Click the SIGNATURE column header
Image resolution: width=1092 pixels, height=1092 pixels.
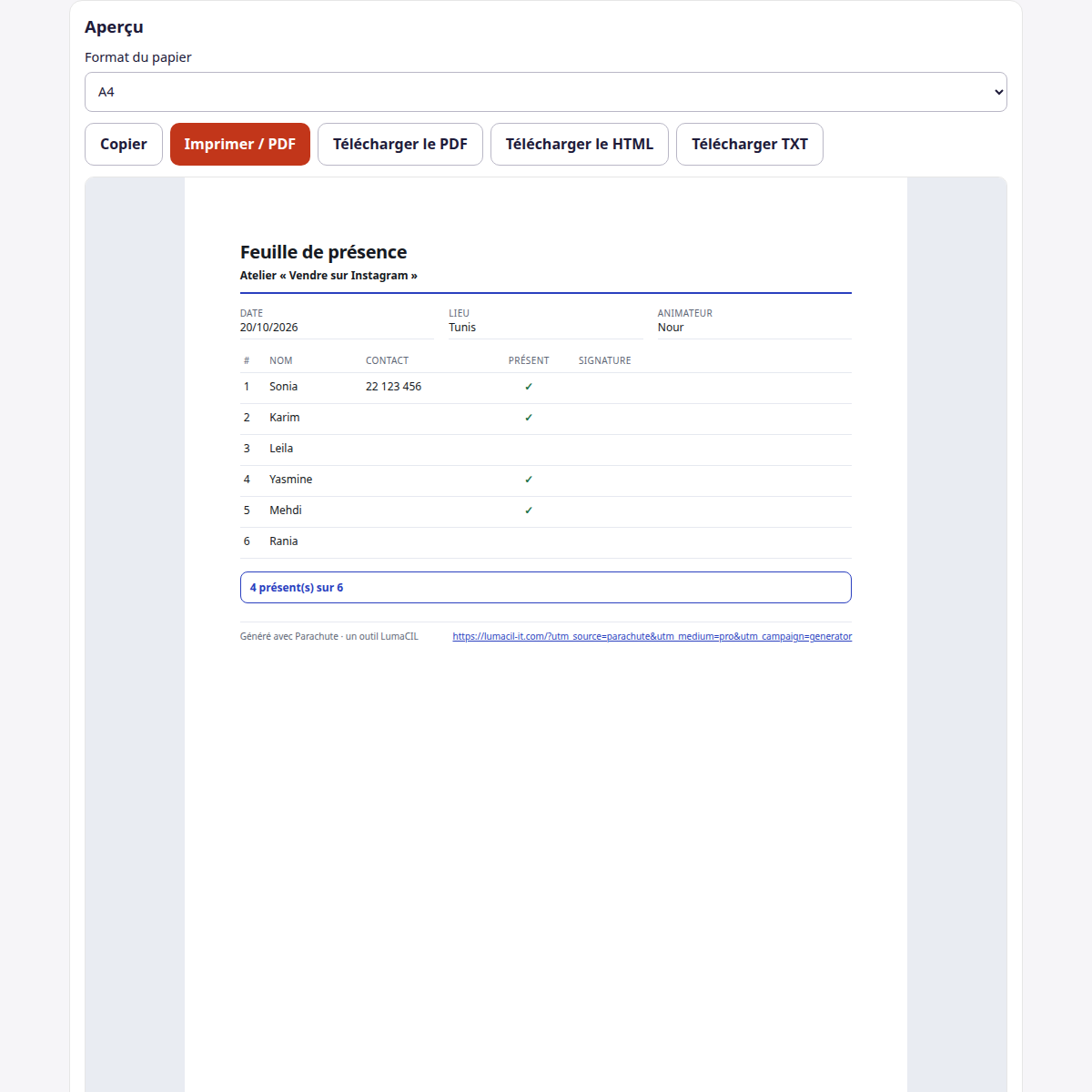coord(604,360)
